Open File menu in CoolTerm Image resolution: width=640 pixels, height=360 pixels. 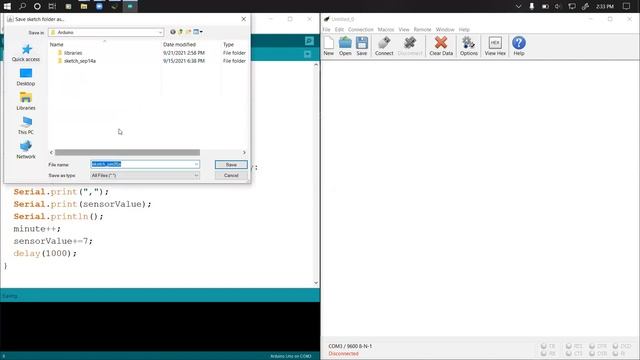click(x=327, y=29)
